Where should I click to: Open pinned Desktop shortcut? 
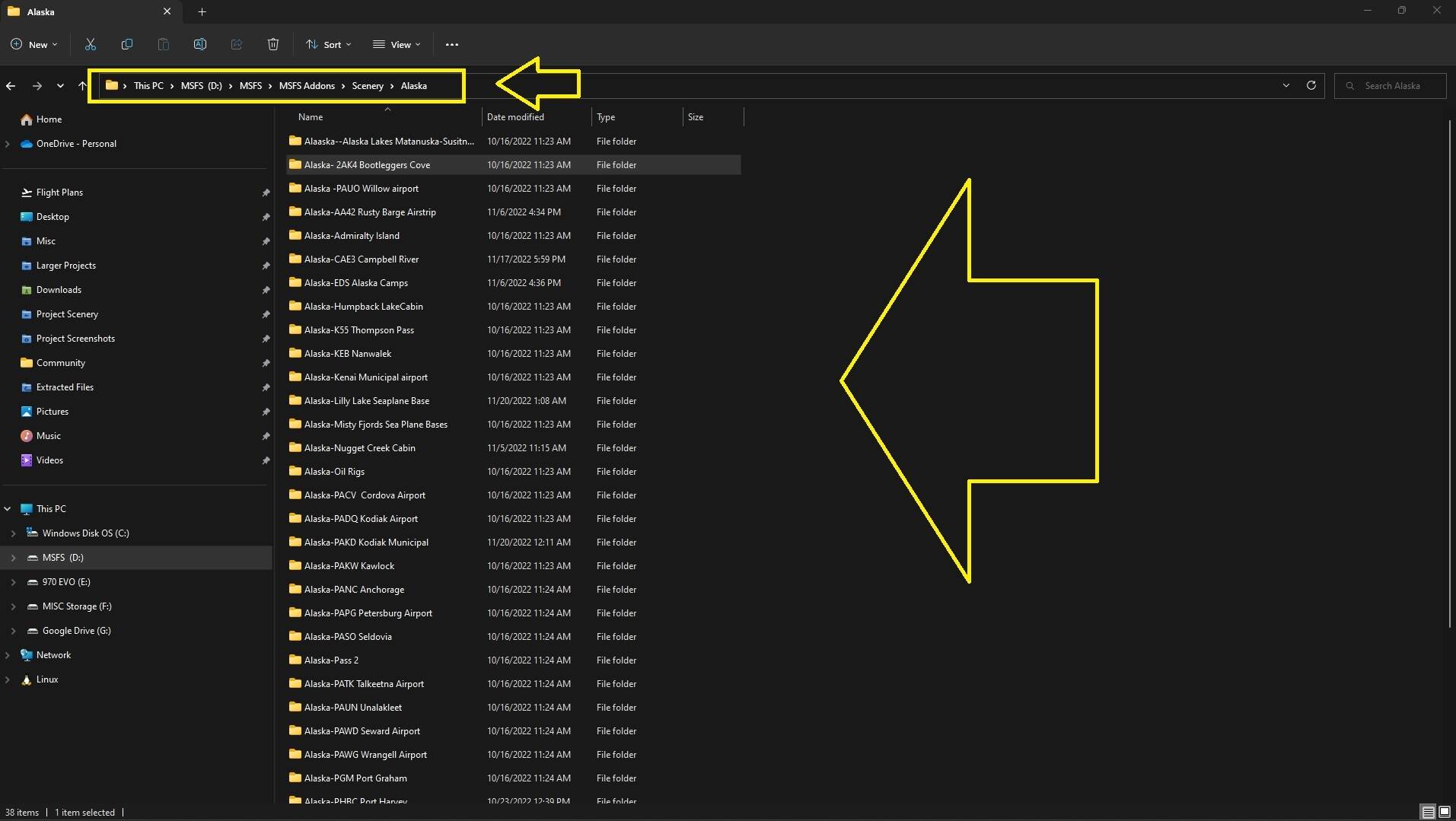(x=53, y=217)
